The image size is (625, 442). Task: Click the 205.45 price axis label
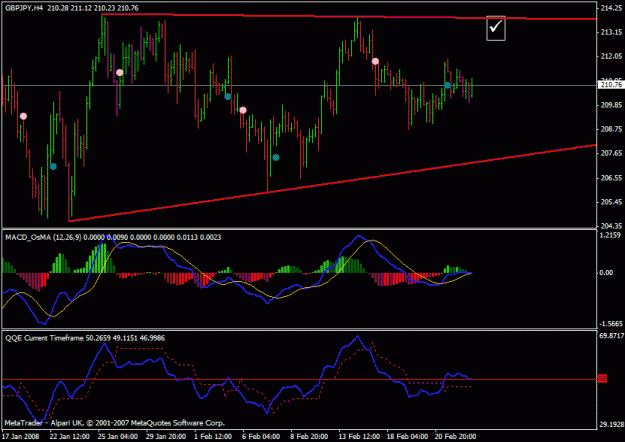[x=611, y=202]
